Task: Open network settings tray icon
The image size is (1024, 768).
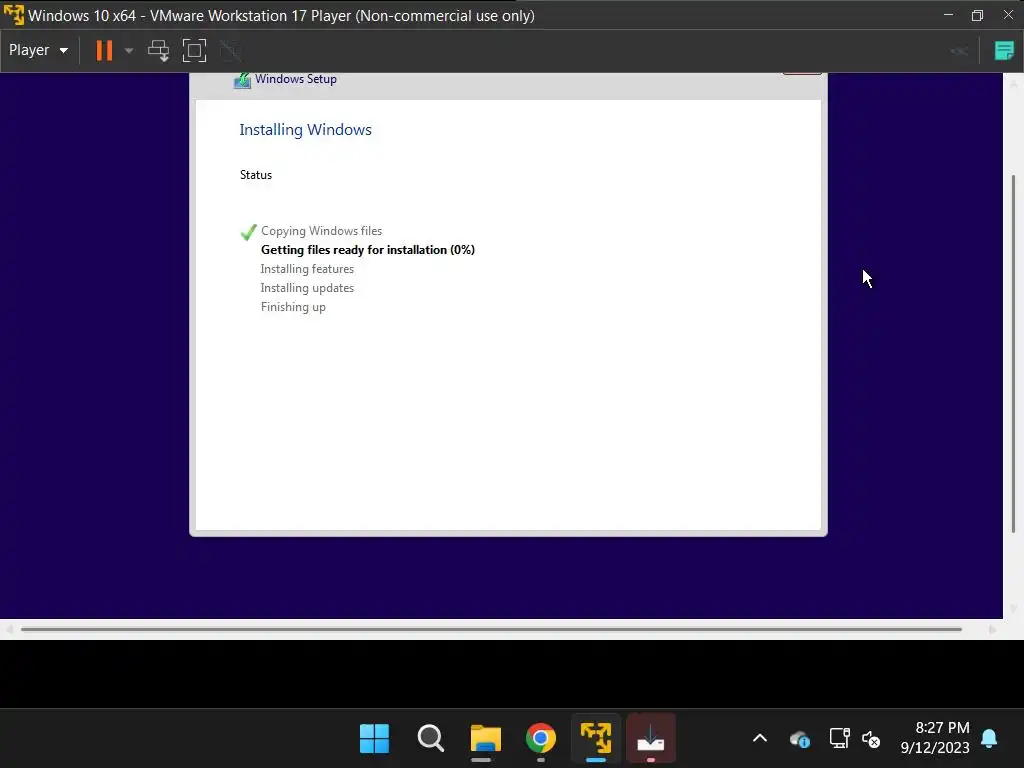Action: point(839,739)
